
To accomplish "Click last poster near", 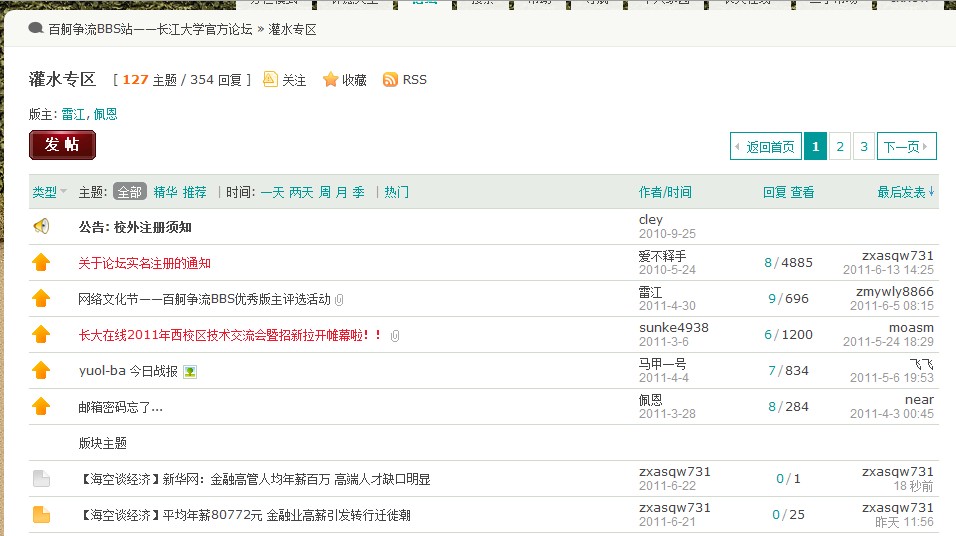I will (x=919, y=399).
